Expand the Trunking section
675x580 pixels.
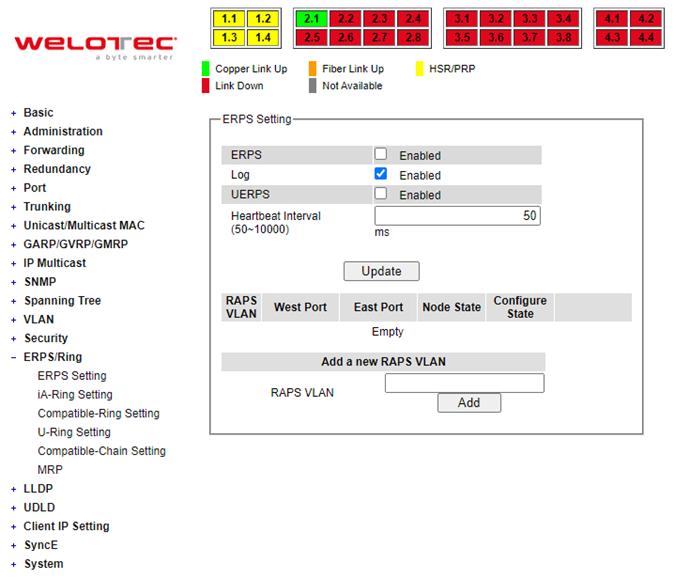point(47,207)
